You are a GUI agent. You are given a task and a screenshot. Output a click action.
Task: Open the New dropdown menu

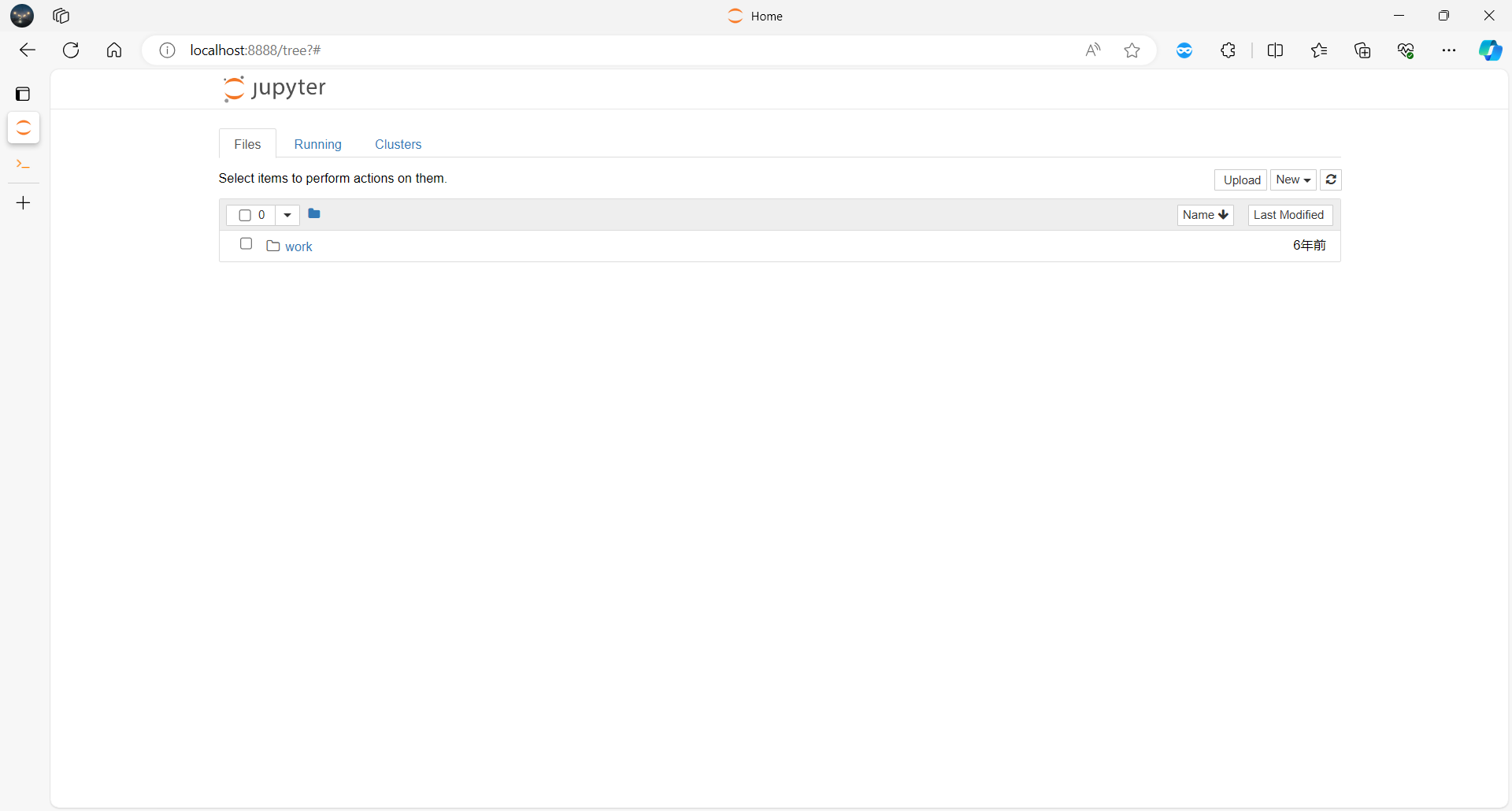[1293, 180]
